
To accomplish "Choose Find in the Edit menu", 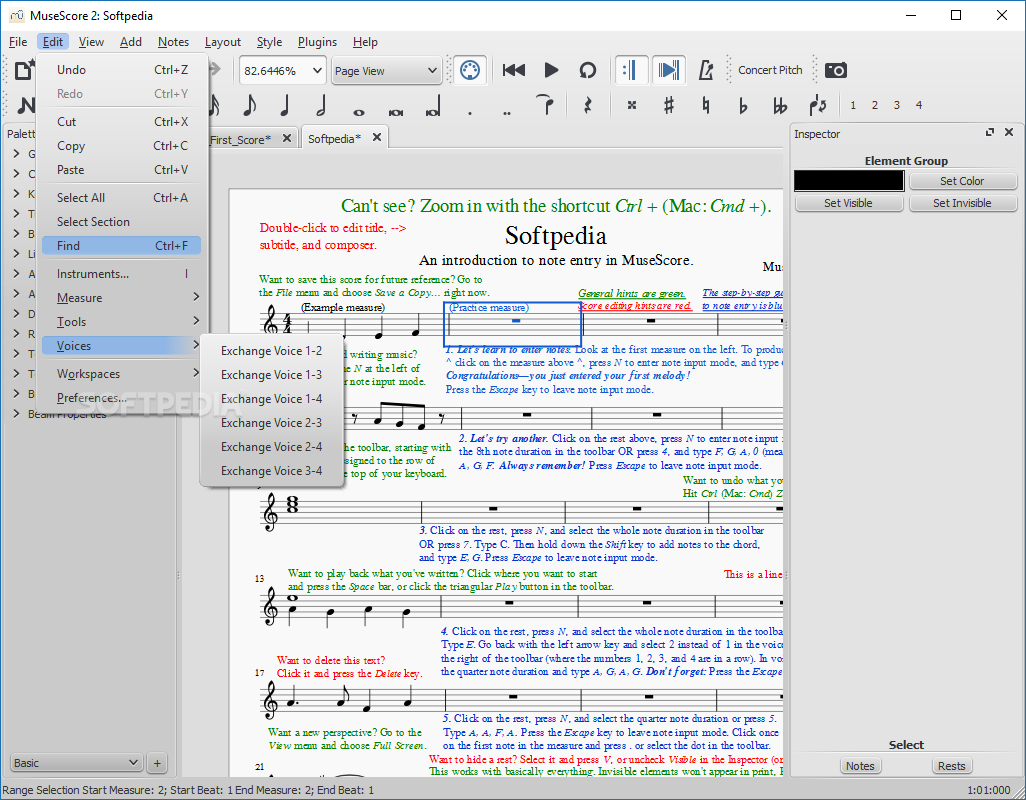I will pyautogui.click(x=121, y=245).
